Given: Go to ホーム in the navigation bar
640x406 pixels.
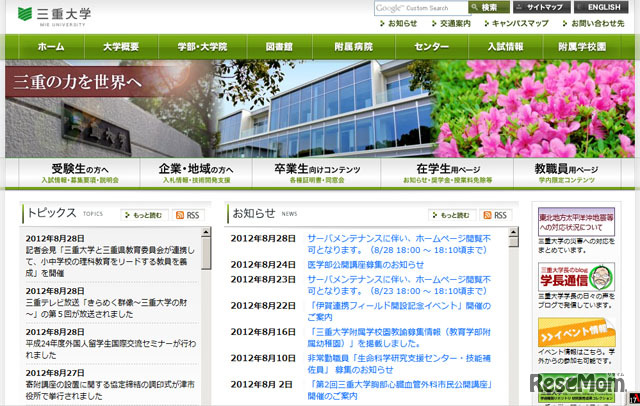Looking at the screenshot, I should 51,47.
